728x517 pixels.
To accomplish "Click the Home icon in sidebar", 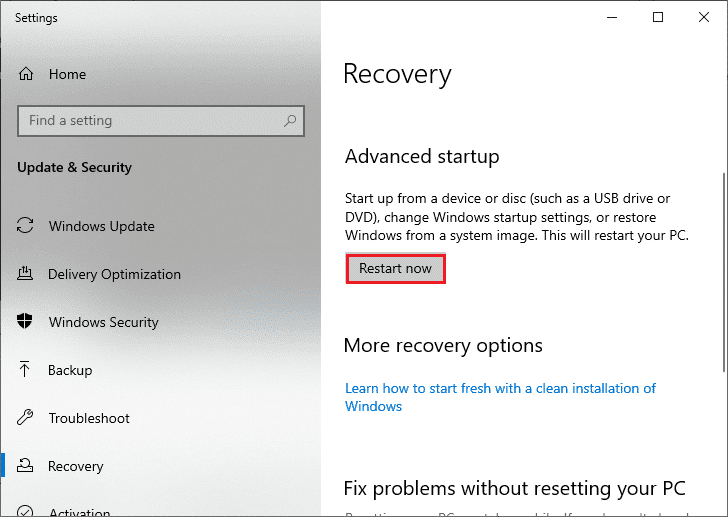I will pyautogui.click(x=27, y=74).
